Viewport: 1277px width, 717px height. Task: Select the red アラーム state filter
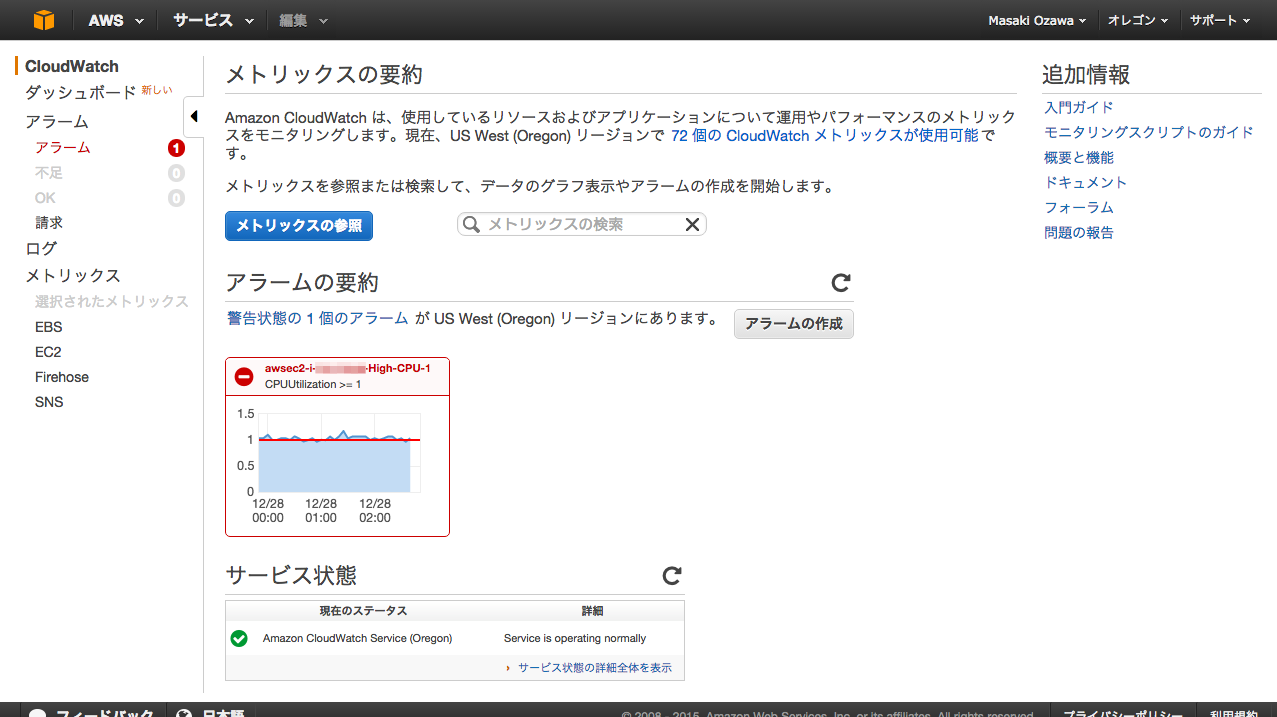coord(63,148)
